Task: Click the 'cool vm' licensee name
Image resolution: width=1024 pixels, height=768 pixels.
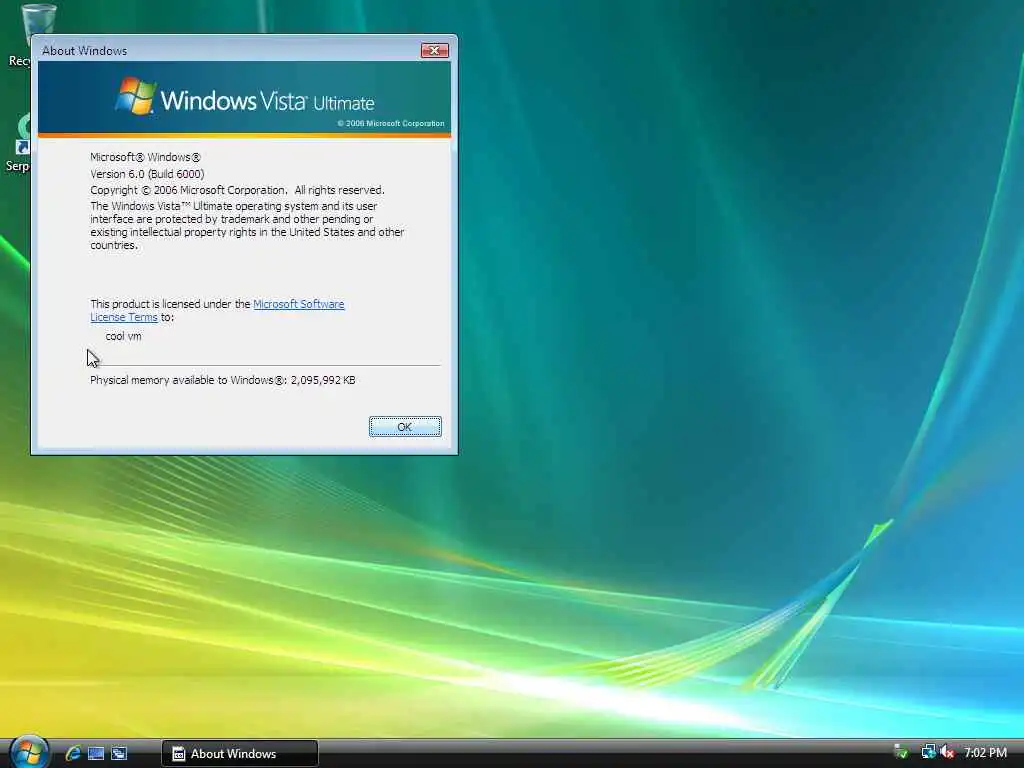Action: pyautogui.click(x=123, y=336)
